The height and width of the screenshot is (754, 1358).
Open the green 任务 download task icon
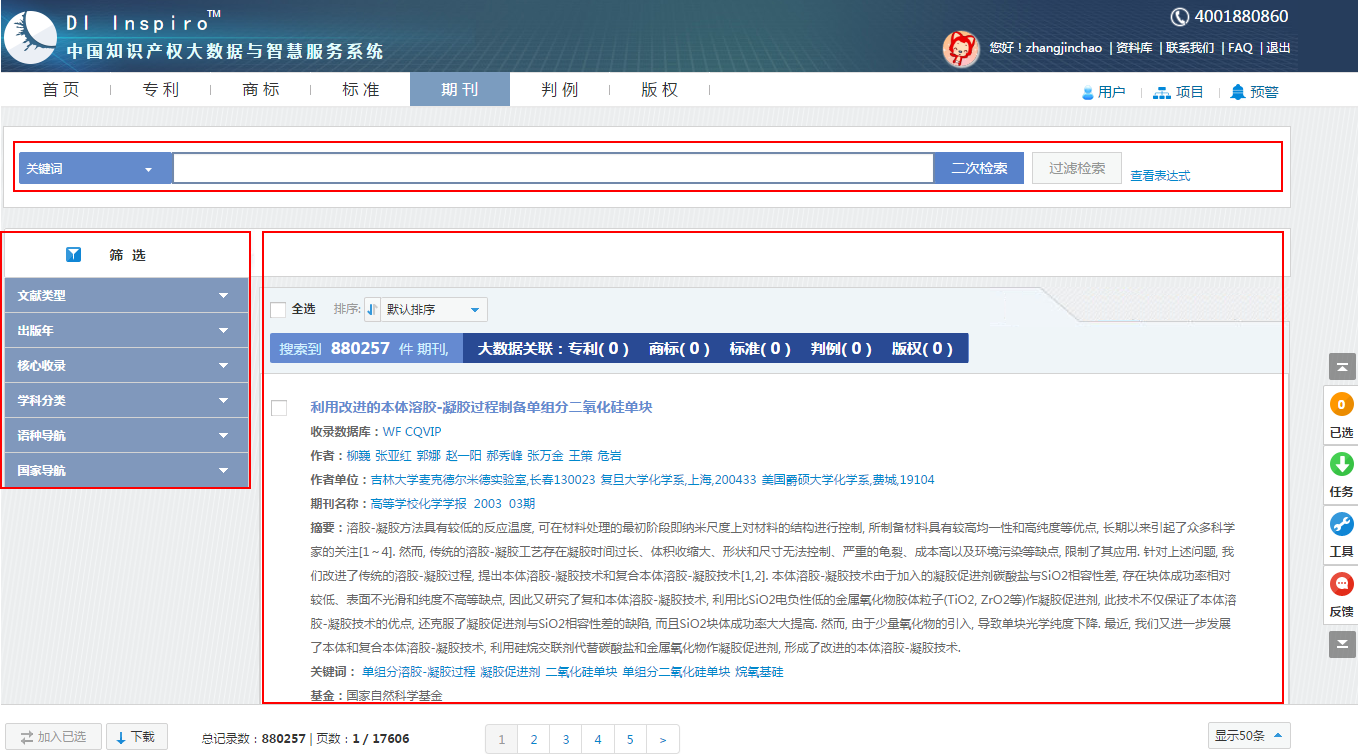click(1341, 465)
